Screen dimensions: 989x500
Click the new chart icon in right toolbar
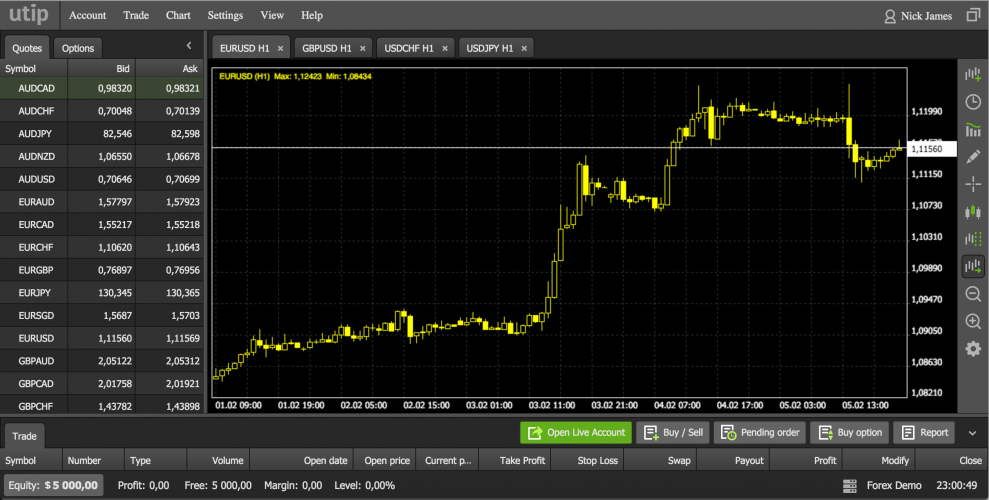click(x=972, y=75)
